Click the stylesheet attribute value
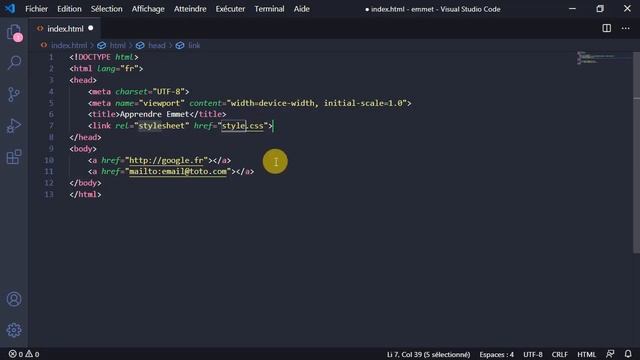Viewport: 640px width, 360px height. coord(162,126)
